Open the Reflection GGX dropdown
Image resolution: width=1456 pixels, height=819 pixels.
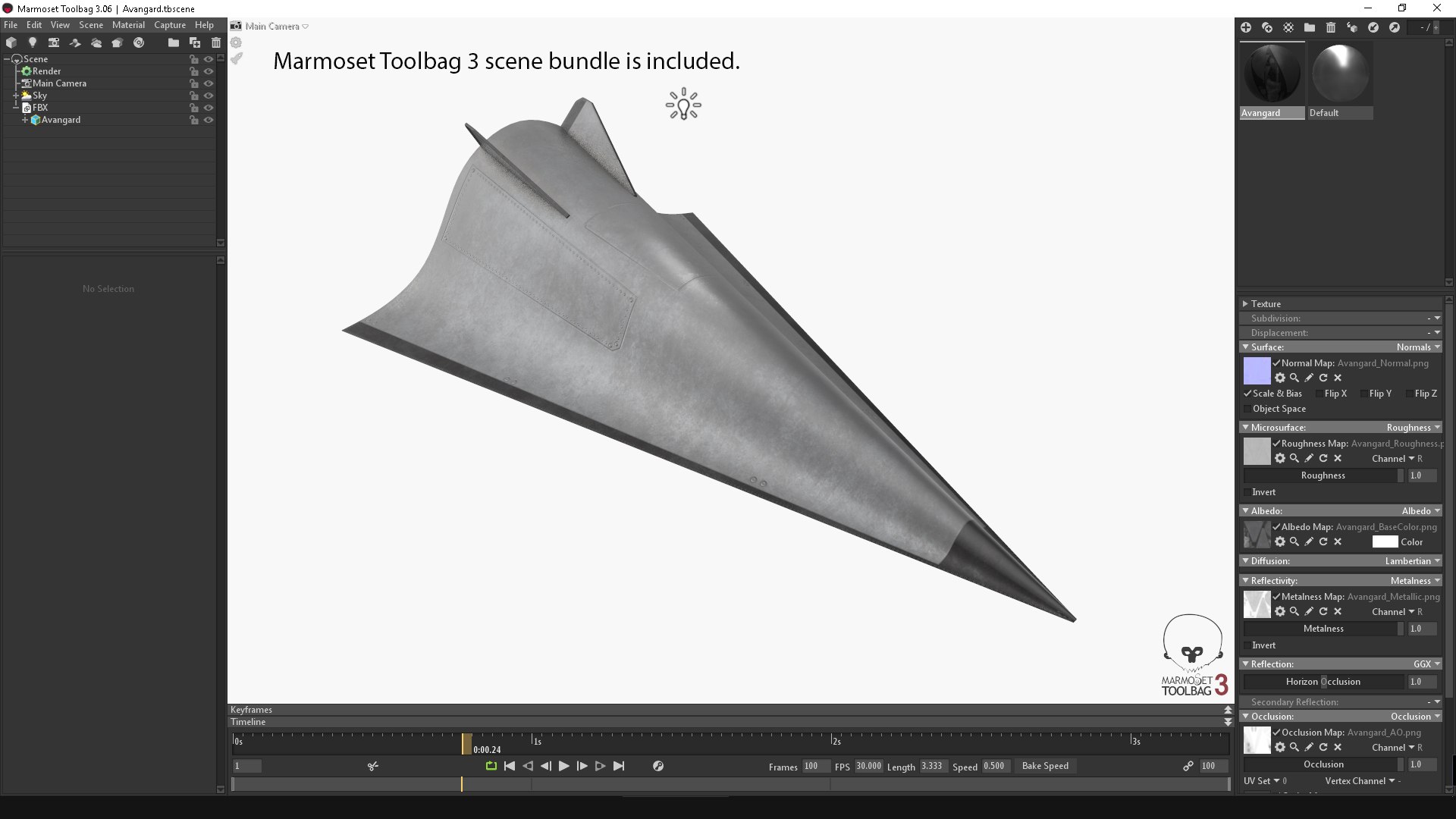pos(1426,664)
